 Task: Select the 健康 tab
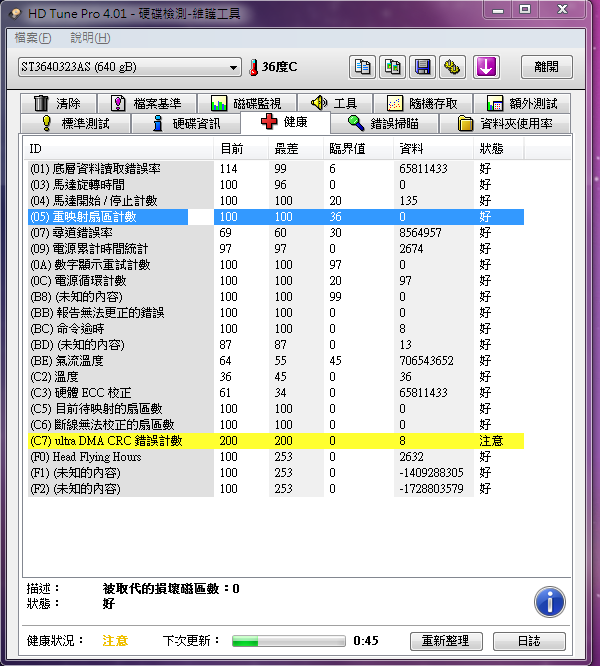[x=285, y=122]
